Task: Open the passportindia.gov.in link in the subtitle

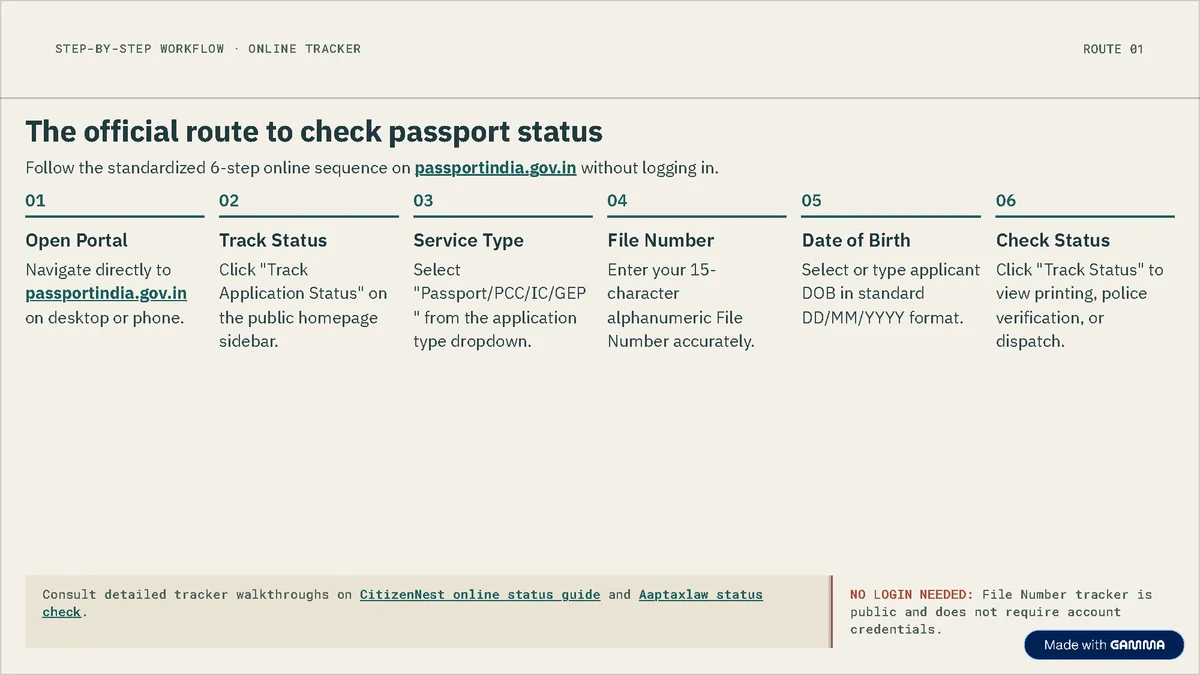Action: (495, 168)
